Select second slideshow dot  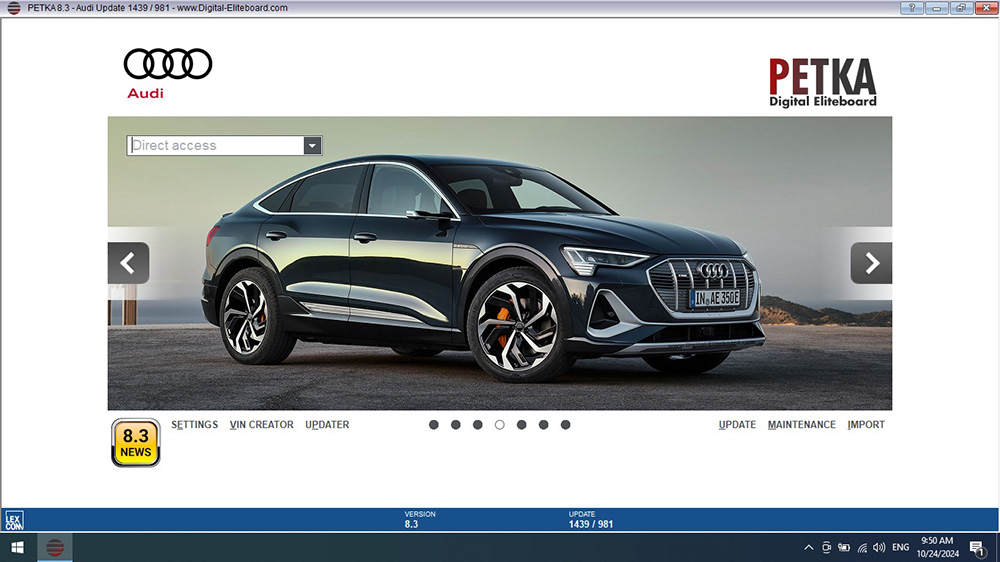coord(455,425)
